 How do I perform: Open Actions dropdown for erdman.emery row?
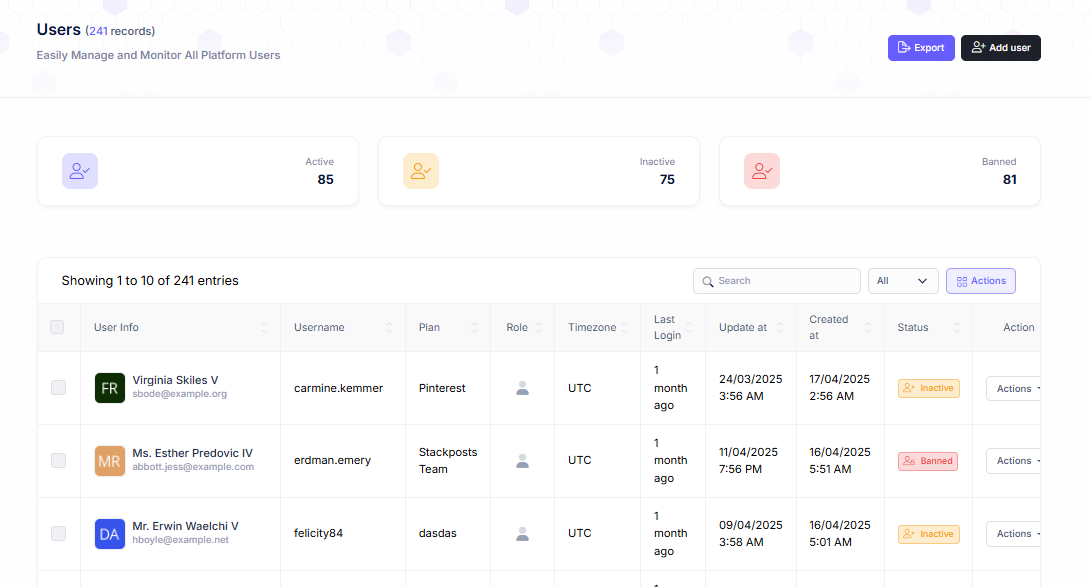(1014, 461)
